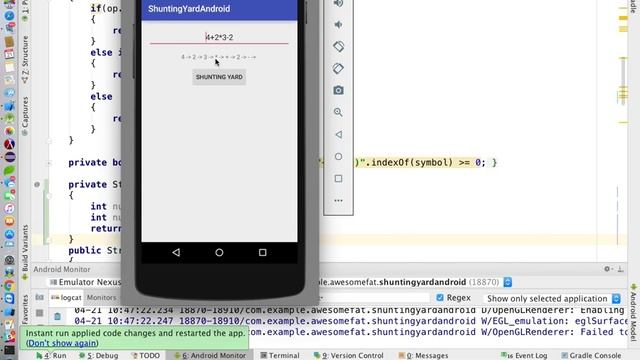
Task: Tap the SHUNTING YARD button in emulator
Action: (219, 77)
